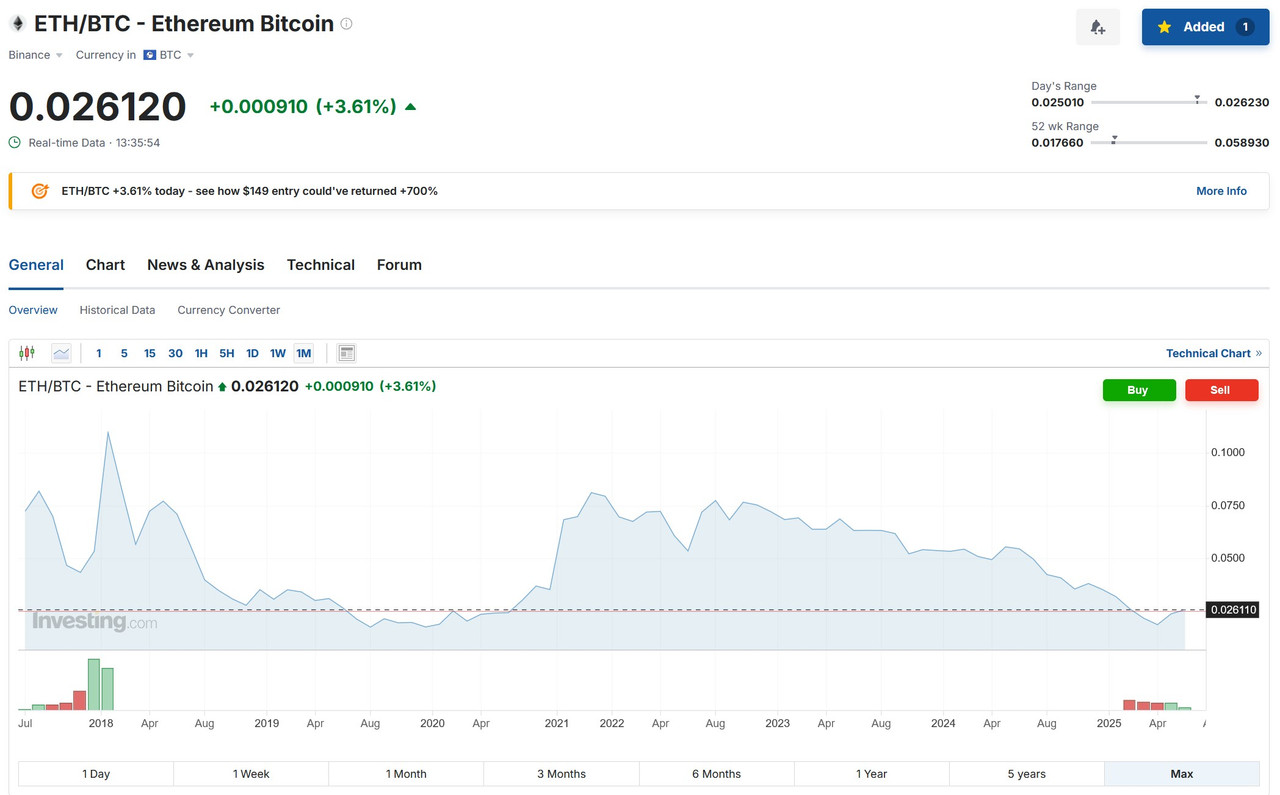Click the red Sell button
Viewport: 1280px width, 795px height.
tap(1221, 390)
